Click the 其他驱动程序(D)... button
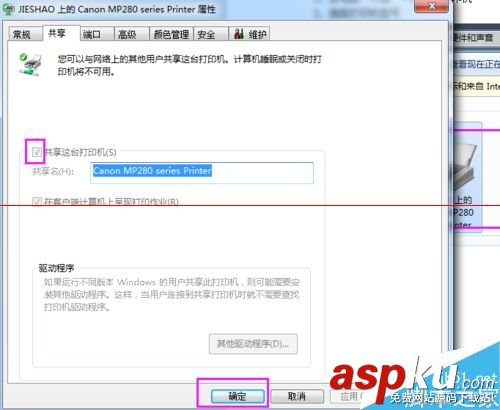500x410 pixels. (253, 344)
